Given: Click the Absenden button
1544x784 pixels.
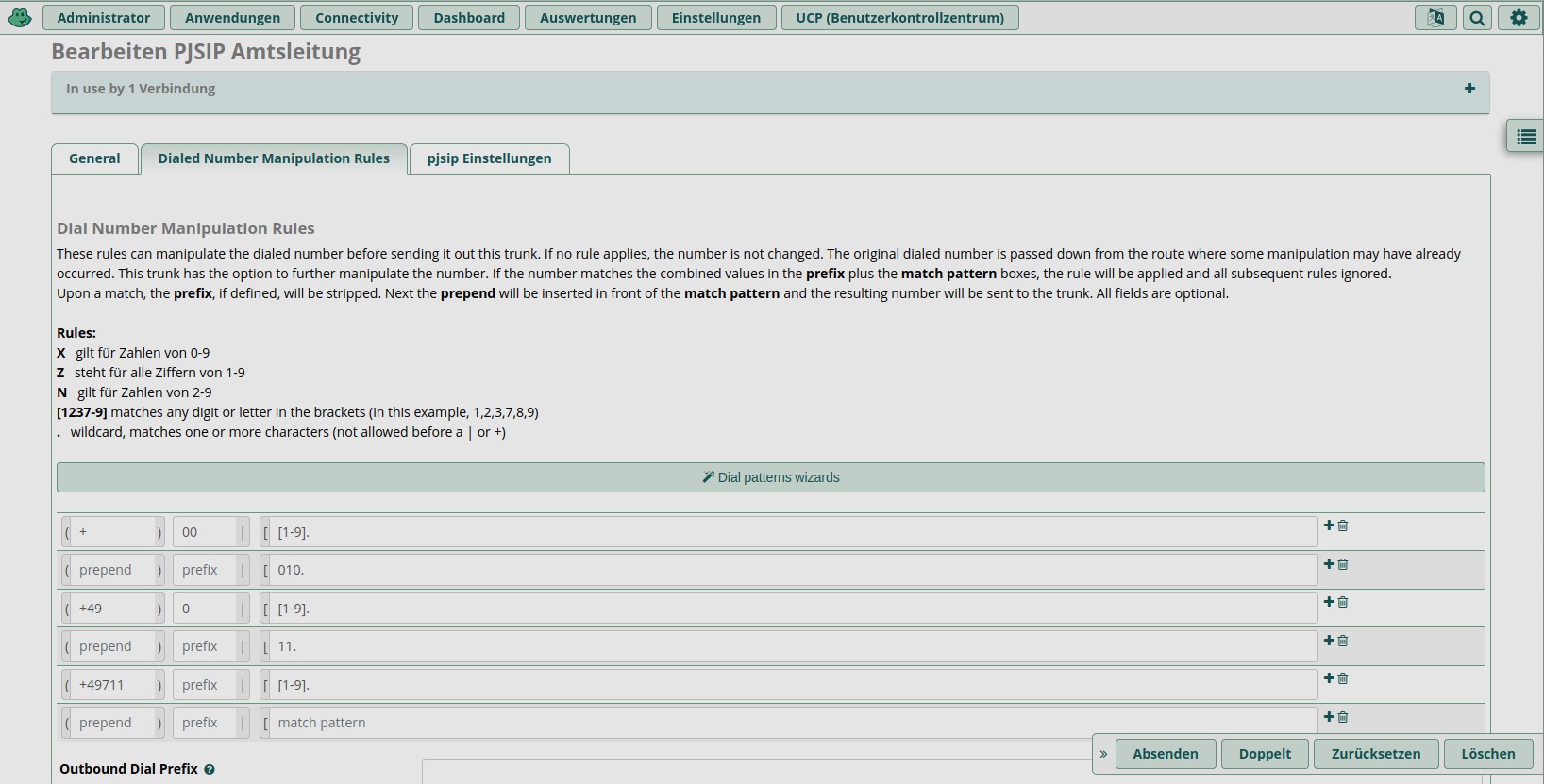Looking at the screenshot, I should click(1166, 754).
